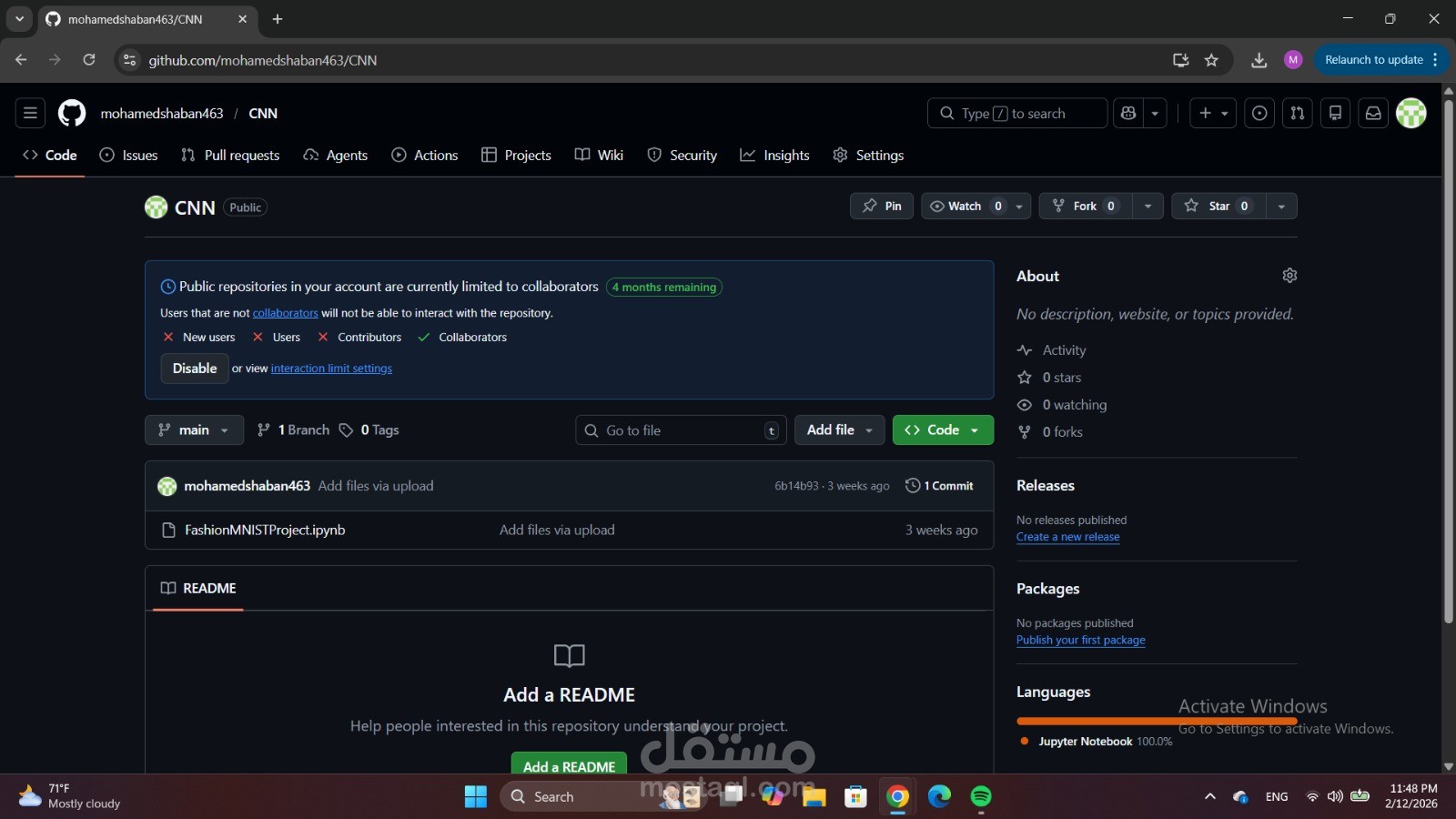The image size is (1456, 819).
Task: Open Microsoft Edge from the taskbar
Action: pos(939,796)
